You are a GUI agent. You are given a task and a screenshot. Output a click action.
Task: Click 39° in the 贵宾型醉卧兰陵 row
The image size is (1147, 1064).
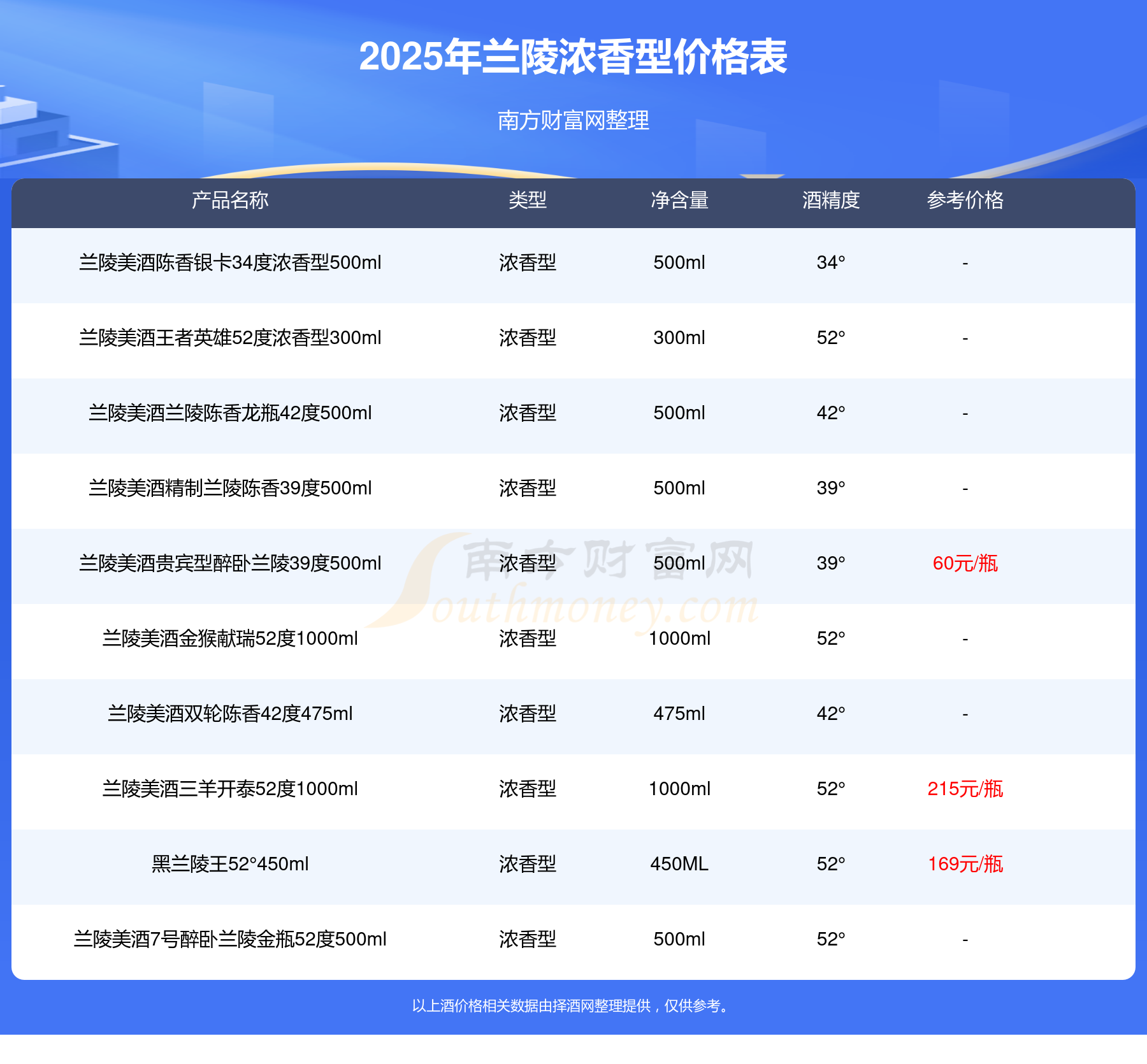[x=831, y=563]
